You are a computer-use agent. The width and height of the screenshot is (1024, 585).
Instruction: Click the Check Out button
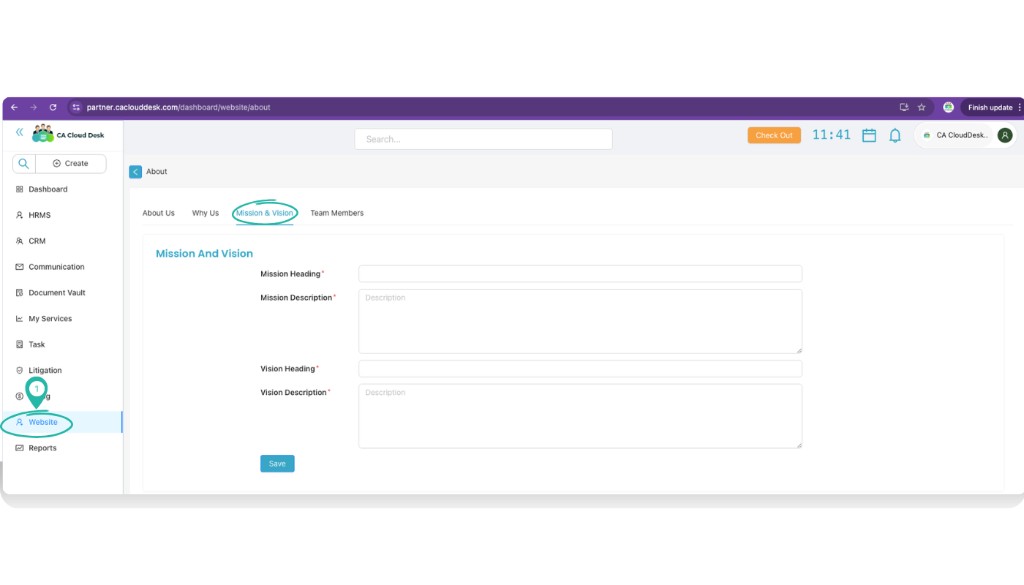pyautogui.click(x=774, y=134)
